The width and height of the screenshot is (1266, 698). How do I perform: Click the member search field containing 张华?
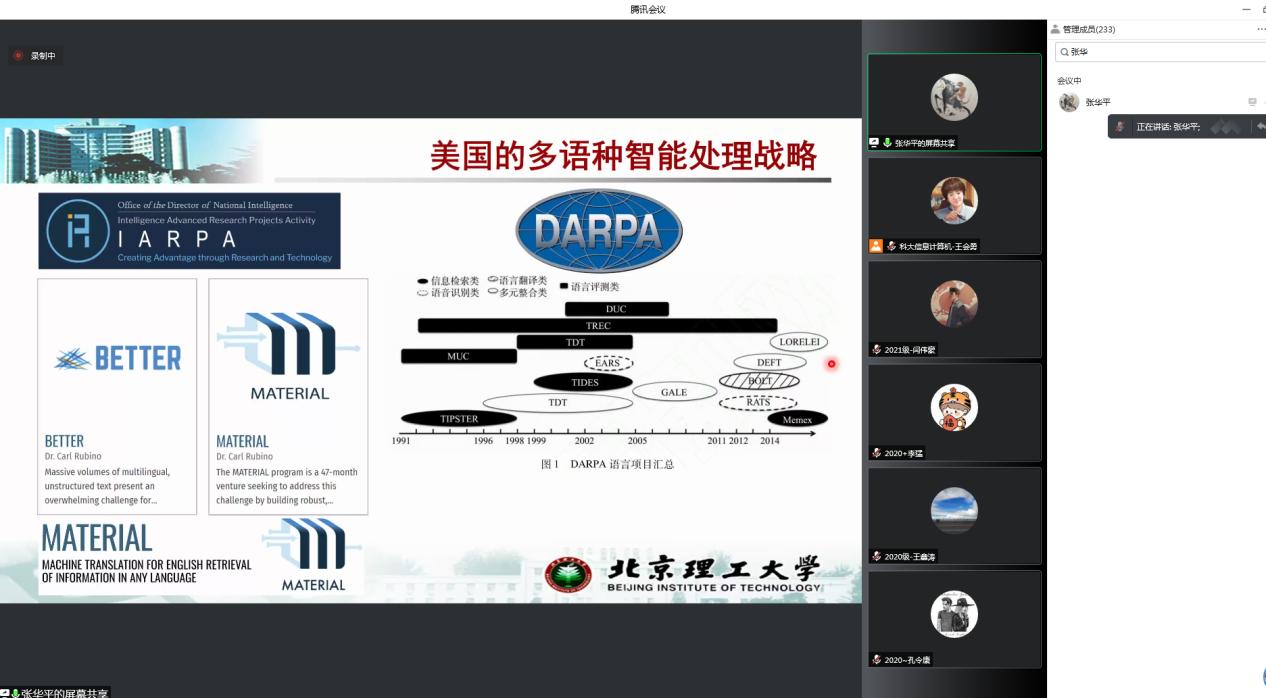(x=1161, y=52)
